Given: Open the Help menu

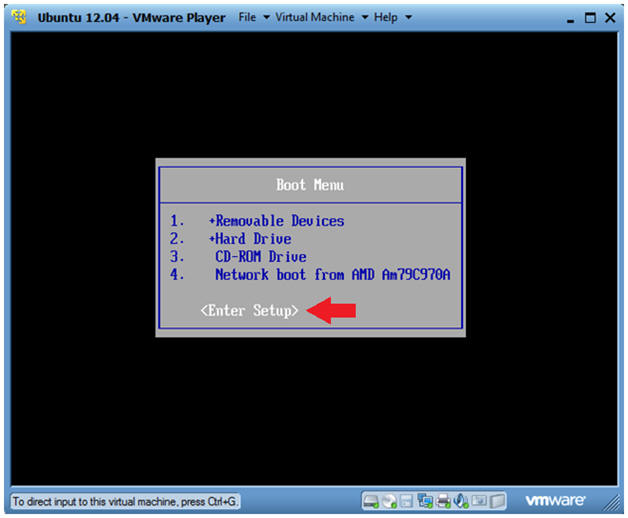Looking at the screenshot, I should [x=385, y=17].
